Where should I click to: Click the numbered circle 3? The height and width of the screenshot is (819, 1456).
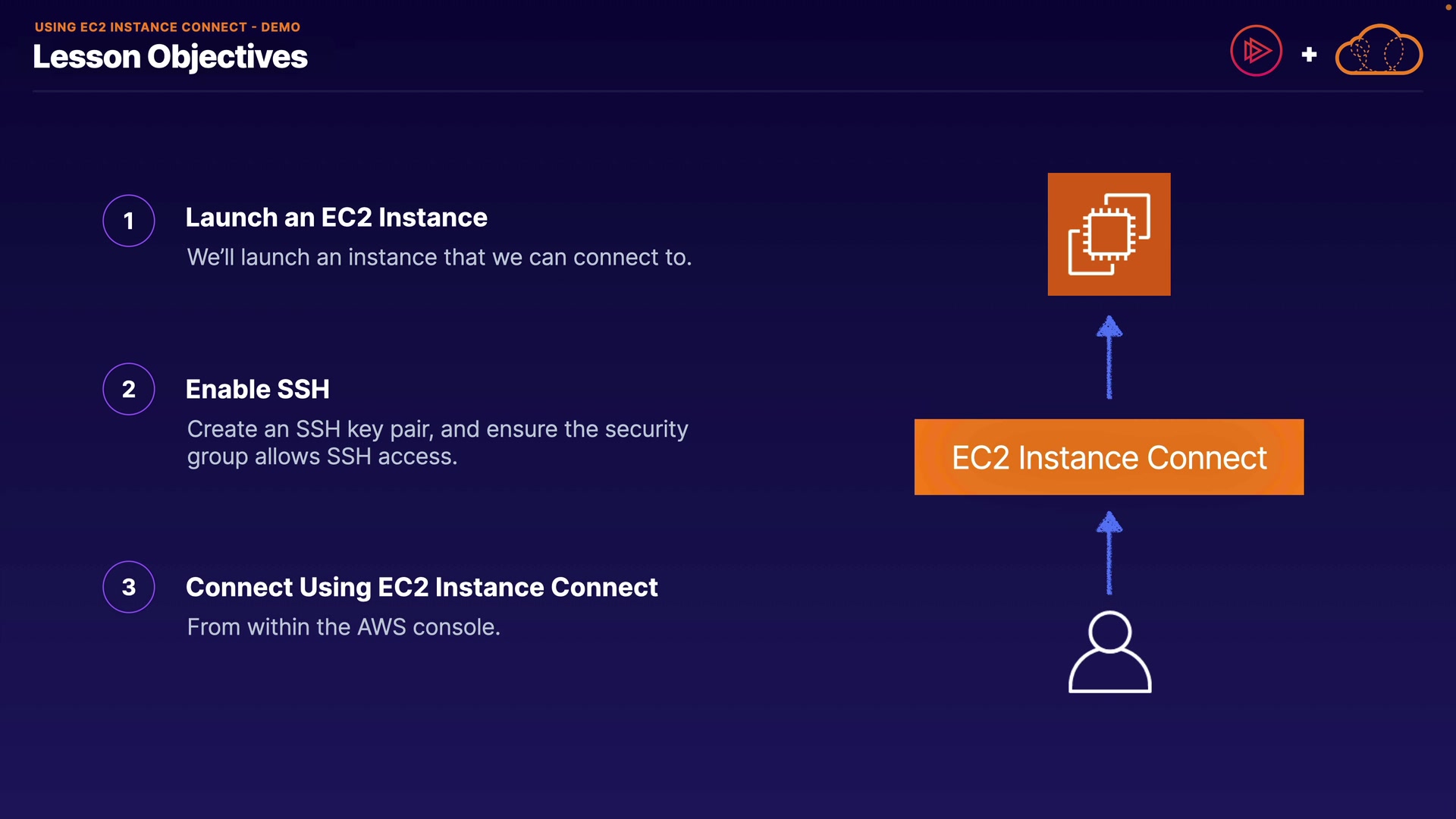click(x=129, y=587)
